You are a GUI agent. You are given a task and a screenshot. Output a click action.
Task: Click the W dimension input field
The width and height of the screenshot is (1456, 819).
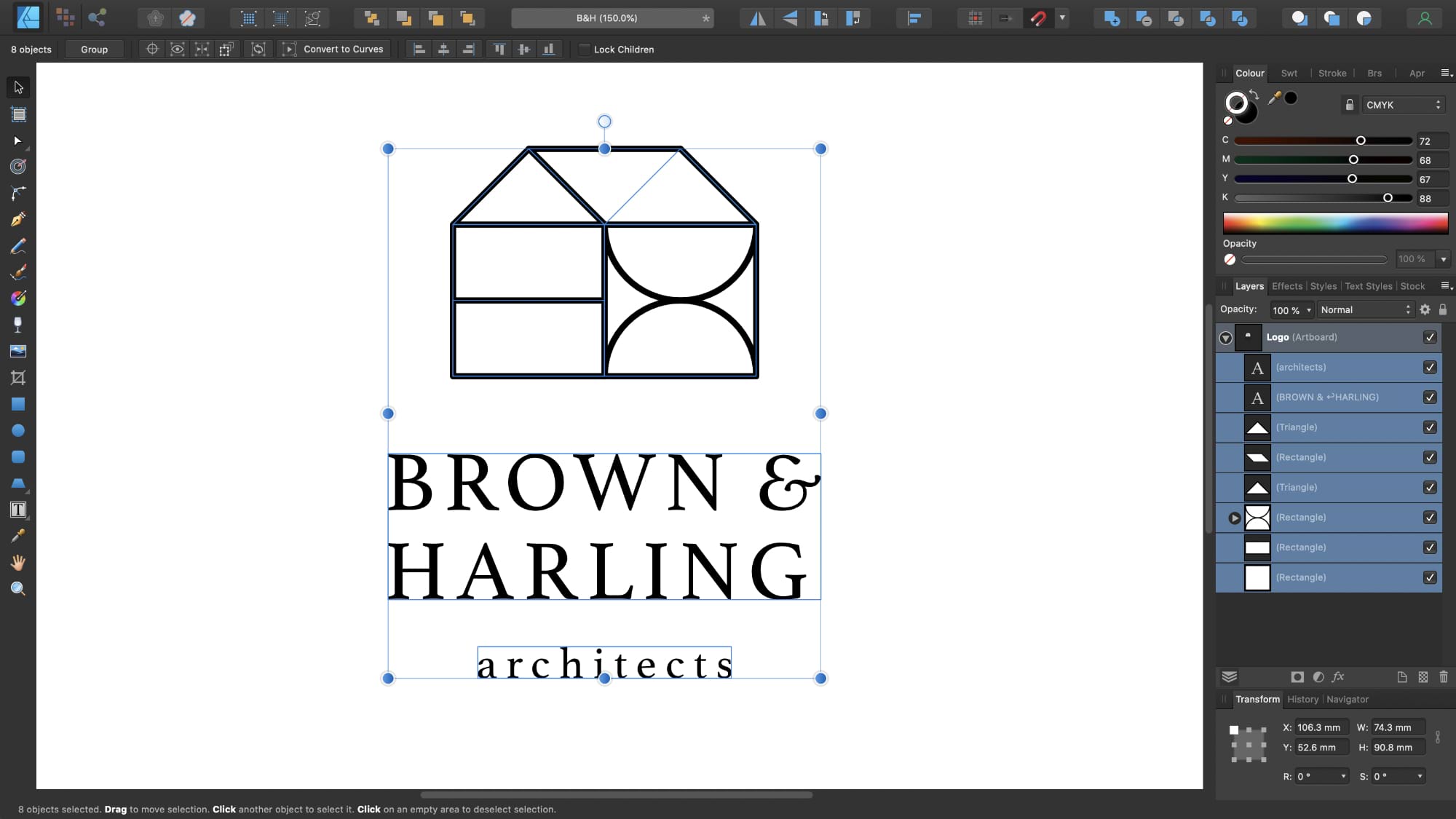point(1398,726)
